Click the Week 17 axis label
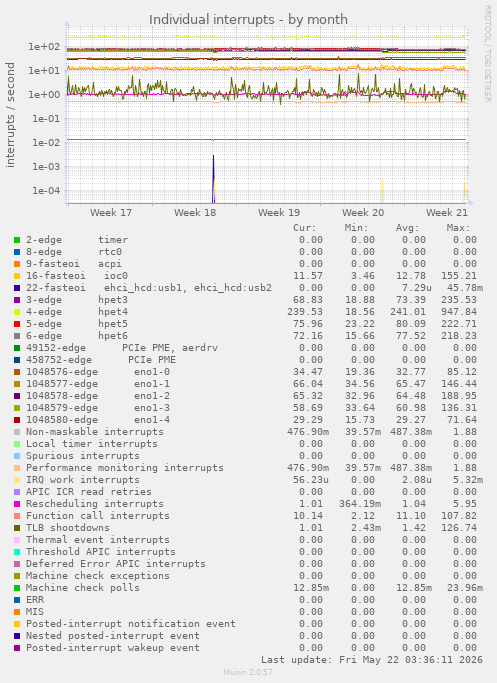This screenshot has width=497, height=683. coord(111,213)
